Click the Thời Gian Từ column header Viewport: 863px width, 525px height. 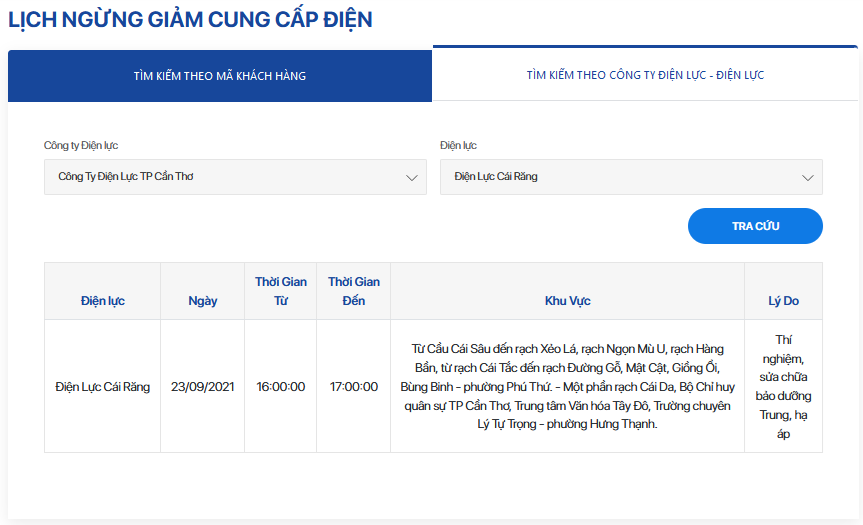281,291
